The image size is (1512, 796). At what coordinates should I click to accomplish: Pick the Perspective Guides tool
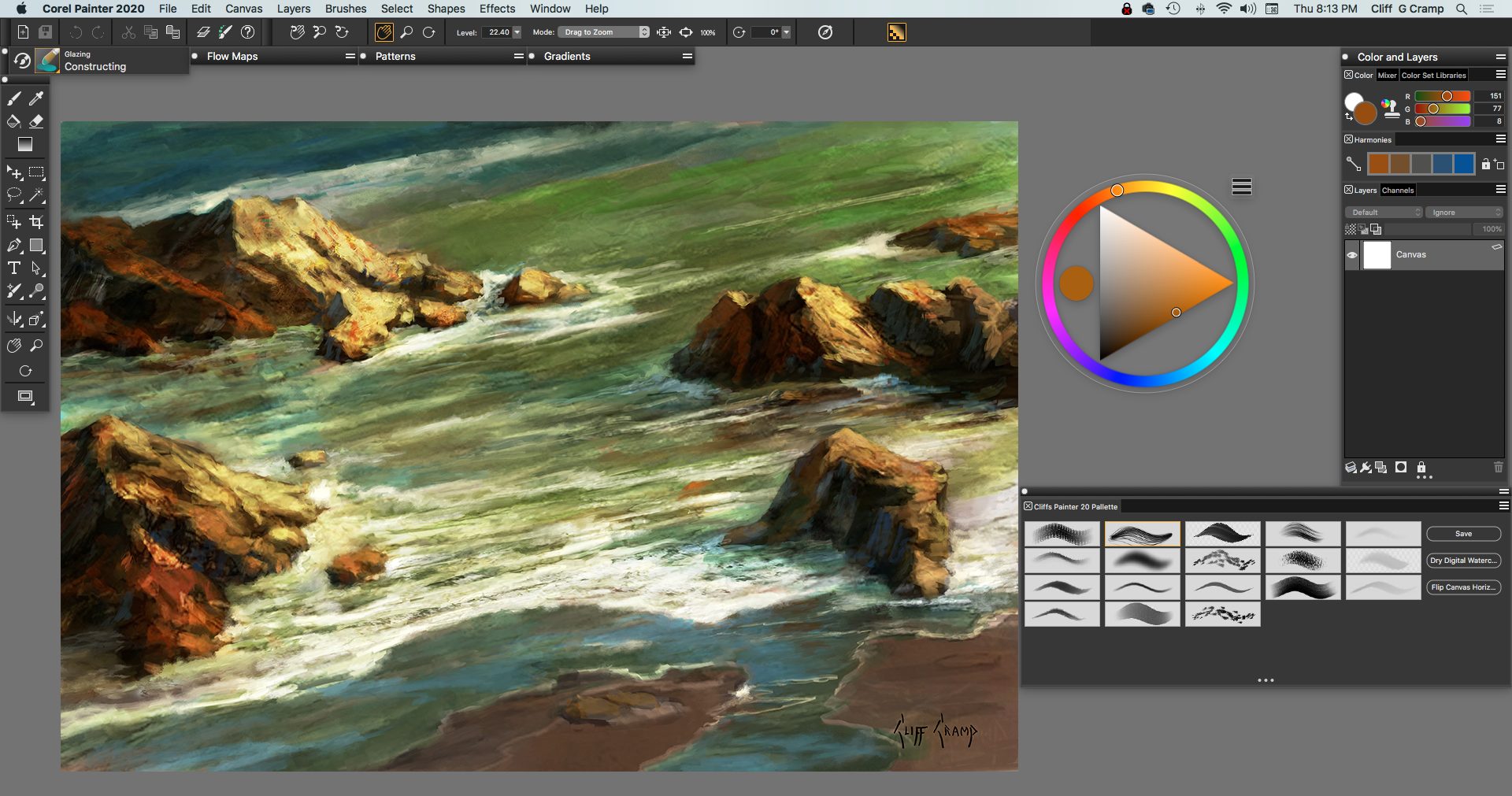[36, 319]
